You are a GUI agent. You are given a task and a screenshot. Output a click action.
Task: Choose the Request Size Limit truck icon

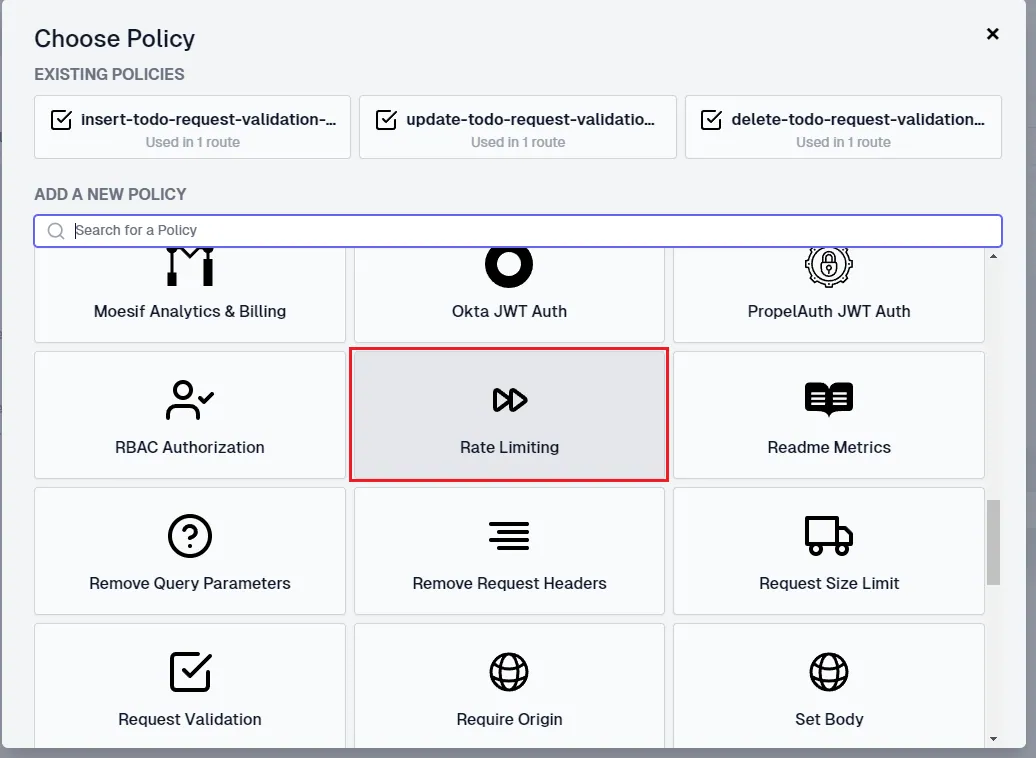[829, 535]
